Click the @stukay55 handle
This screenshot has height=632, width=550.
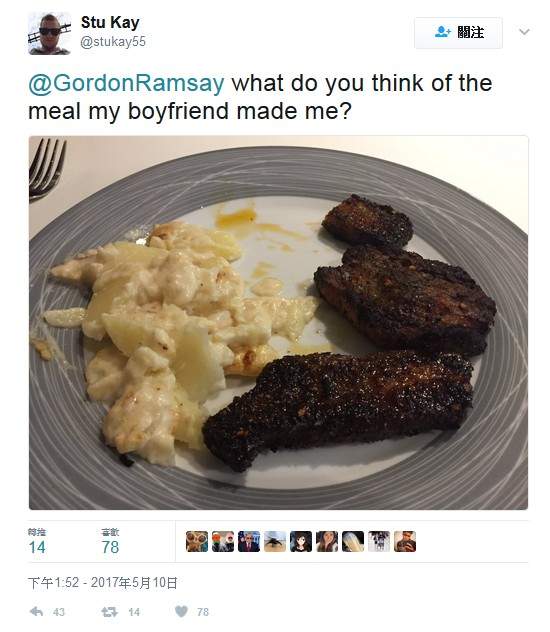pyautogui.click(x=113, y=42)
